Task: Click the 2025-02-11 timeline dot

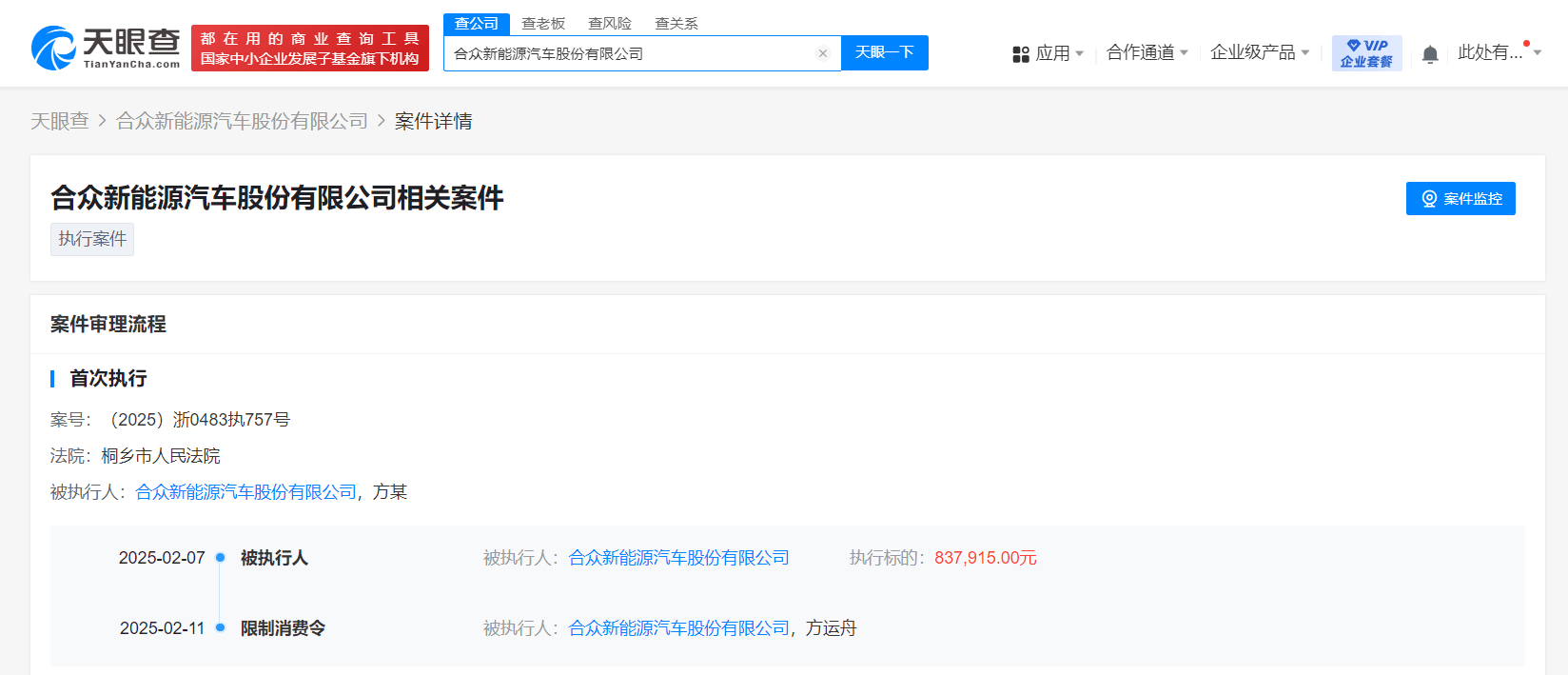Action: [x=220, y=628]
